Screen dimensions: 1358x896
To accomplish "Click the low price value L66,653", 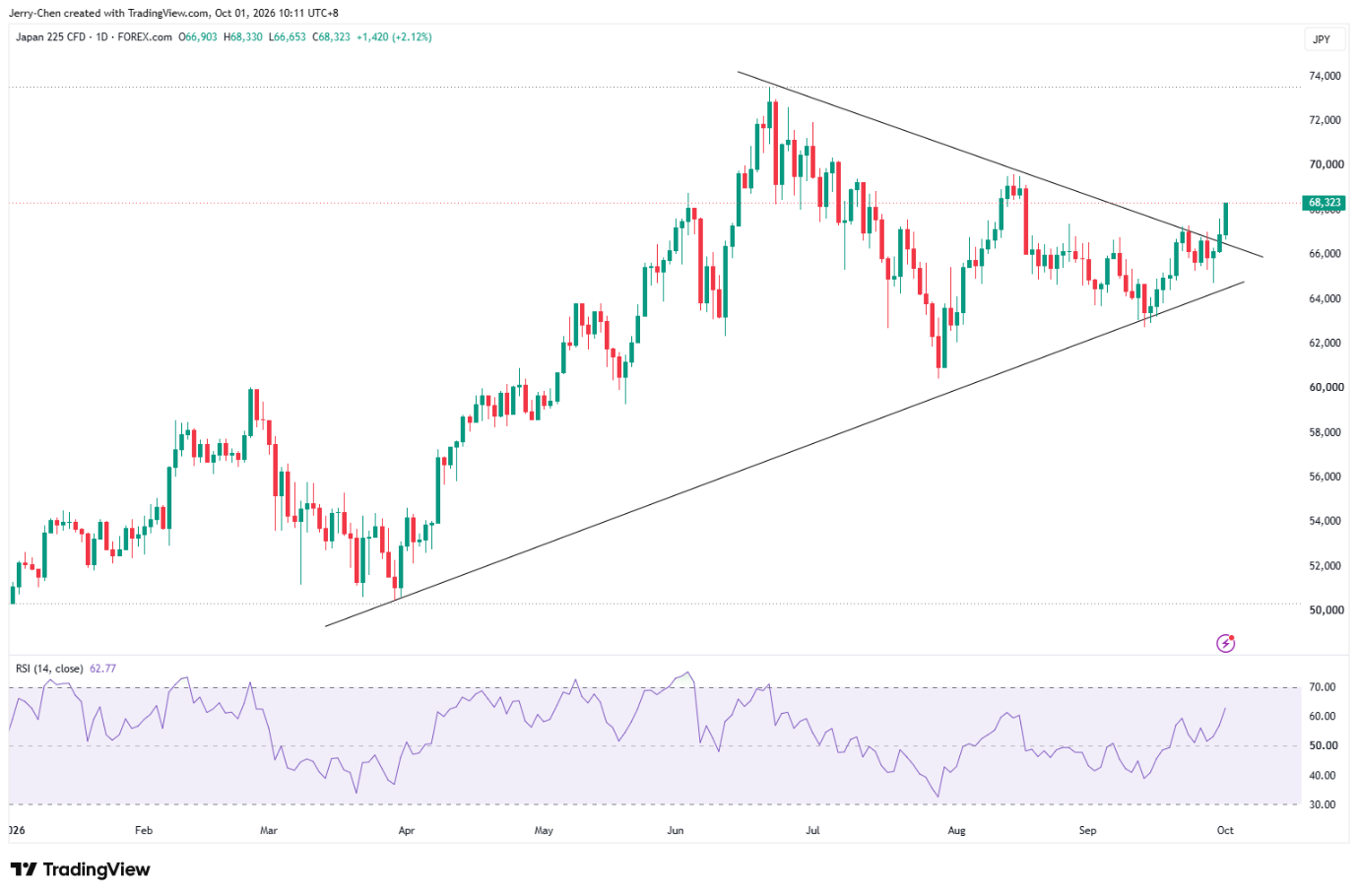I will (288, 37).
